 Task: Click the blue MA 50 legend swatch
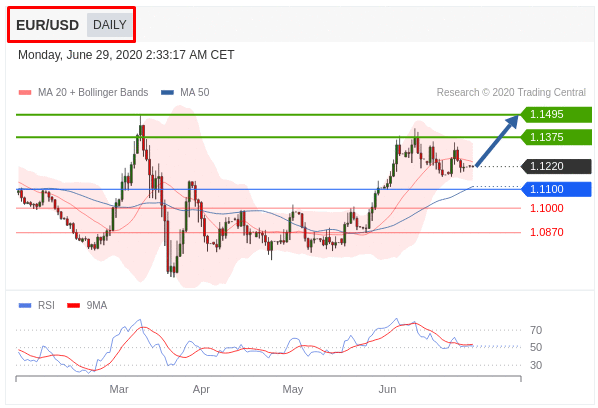167,92
